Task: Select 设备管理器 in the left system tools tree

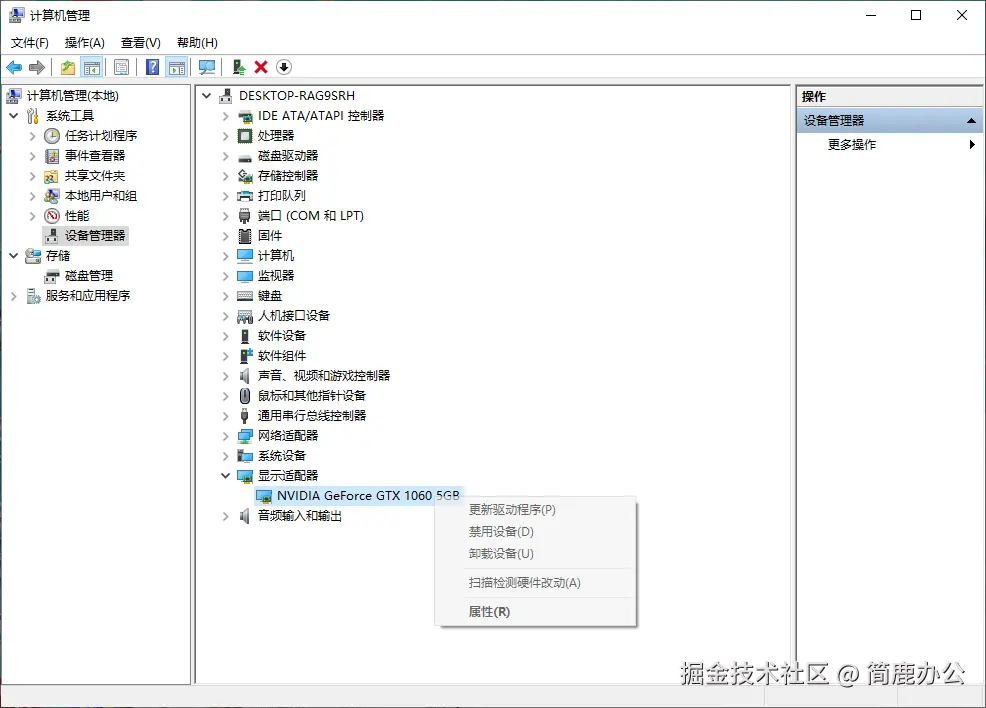Action: (95, 236)
